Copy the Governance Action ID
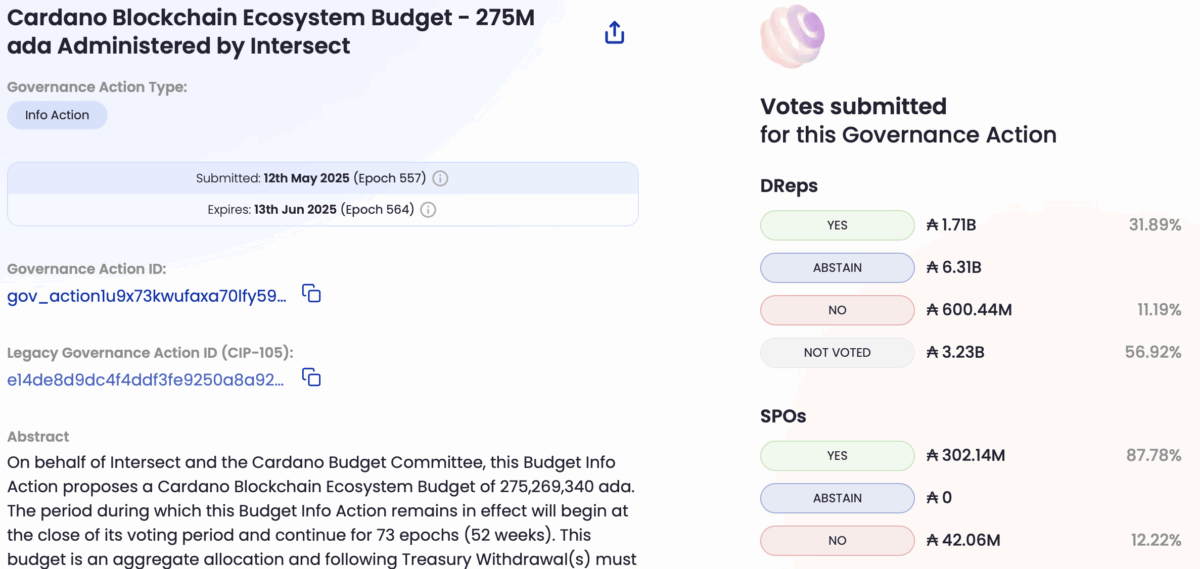Viewport: 1200px width, 569px height. coord(312,295)
